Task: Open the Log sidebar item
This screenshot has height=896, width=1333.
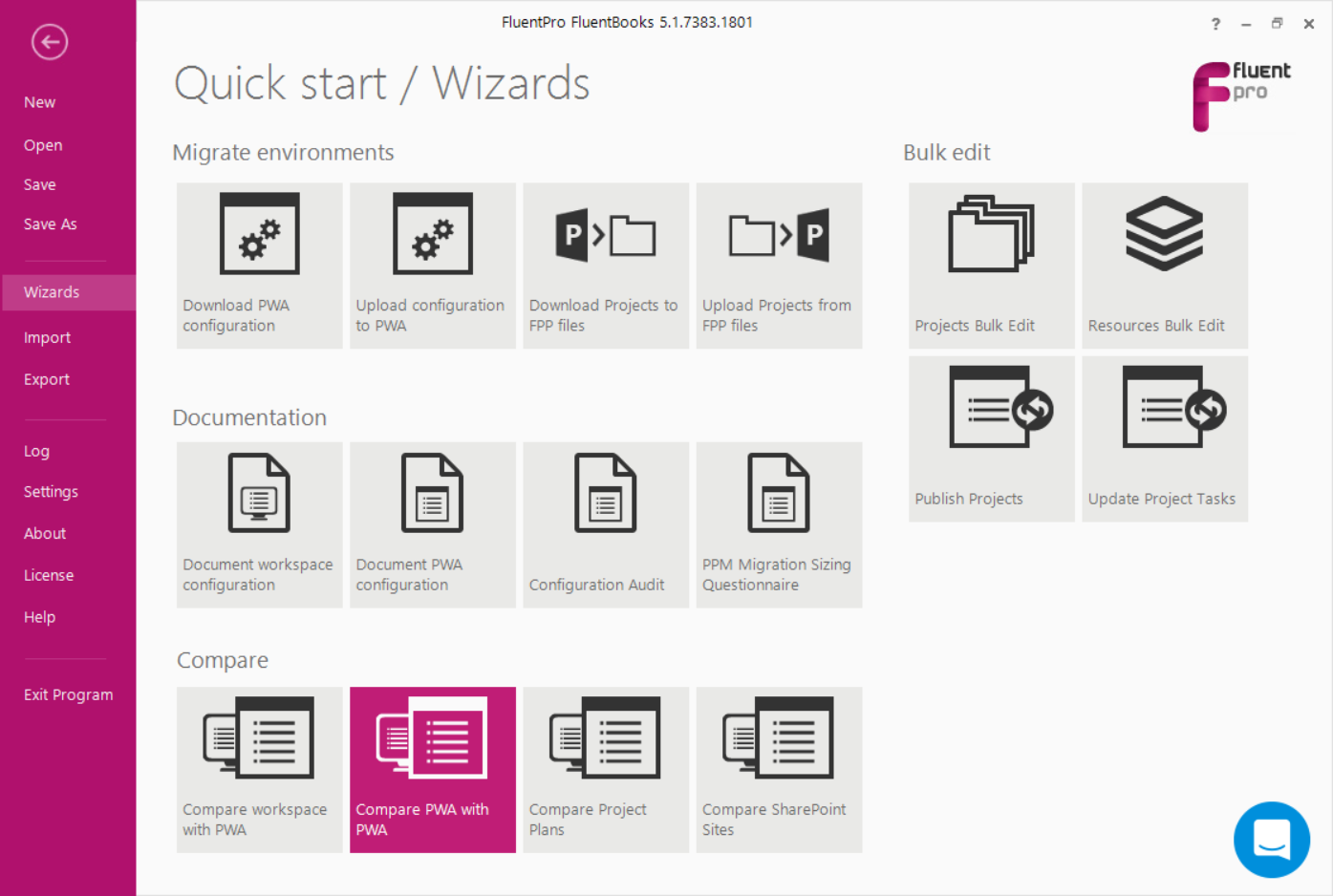Action: (x=36, y=451)
